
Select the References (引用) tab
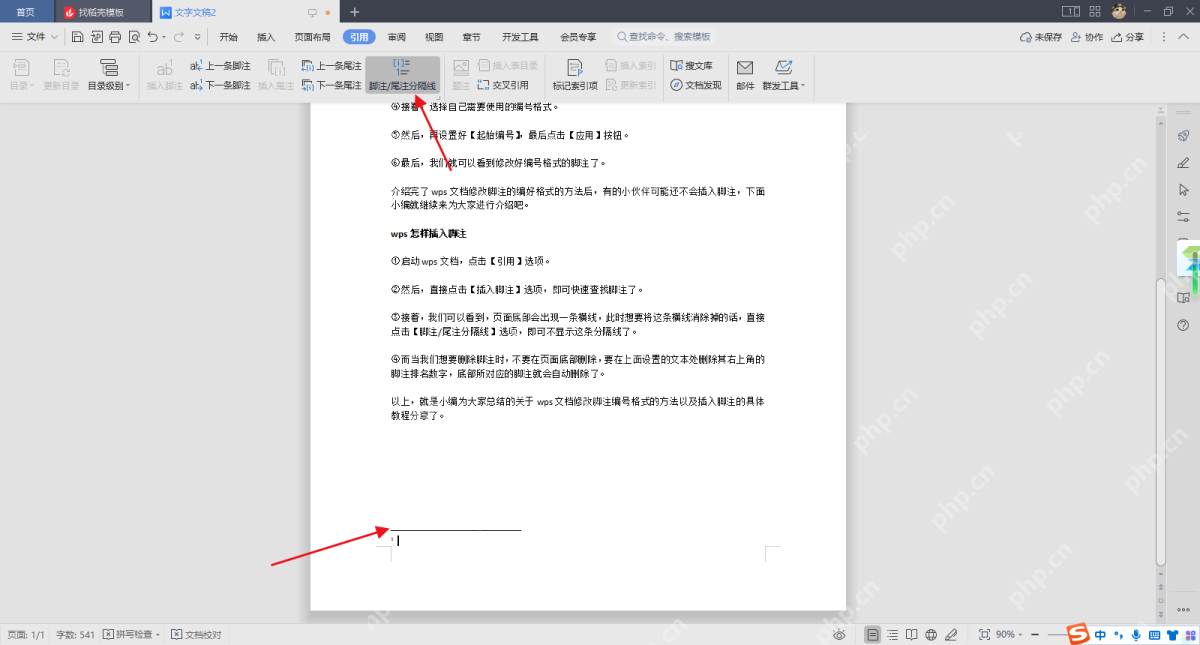coord(359,37)
